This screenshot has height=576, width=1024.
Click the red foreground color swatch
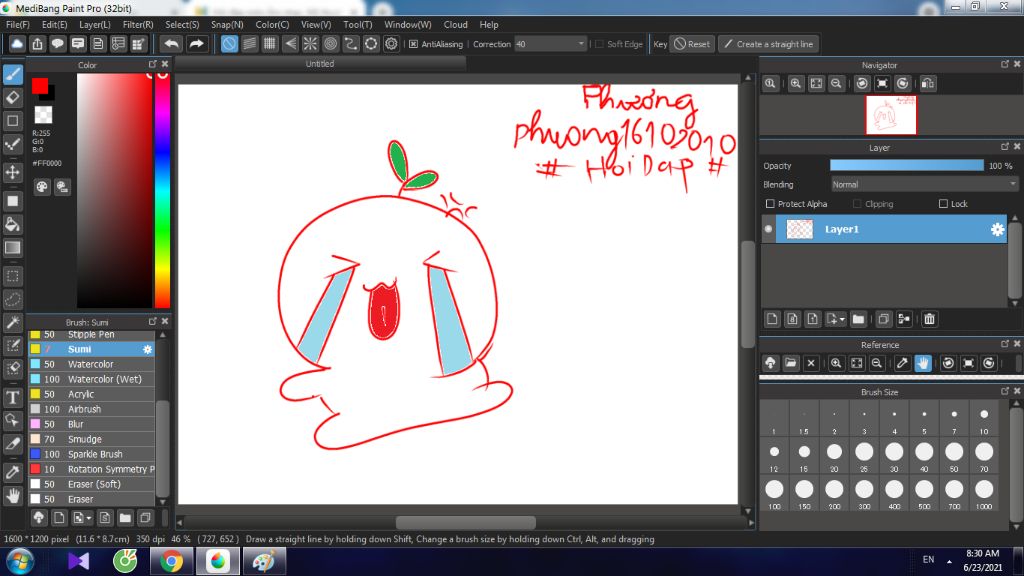[39, 86]
